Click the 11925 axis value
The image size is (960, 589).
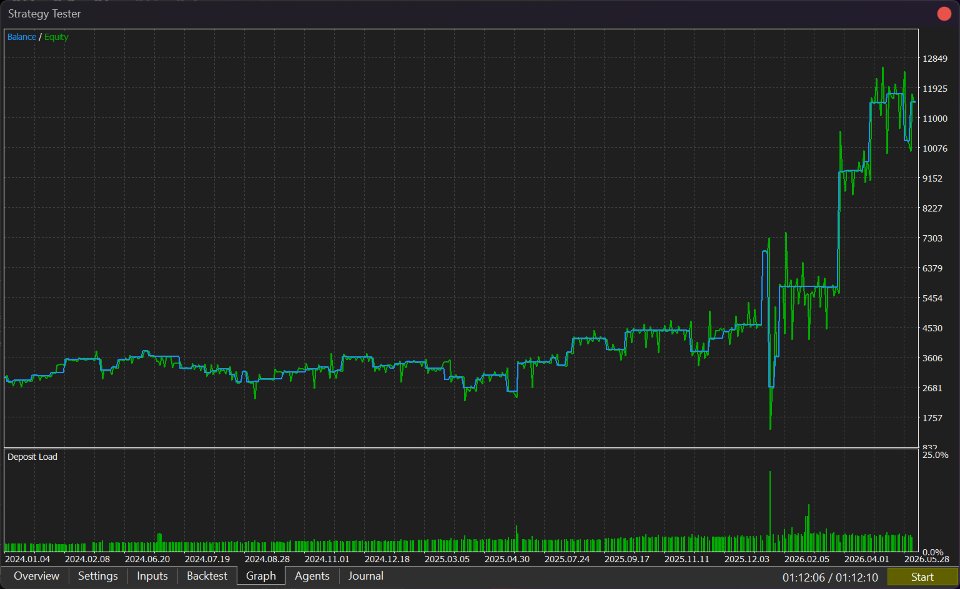point(934,89)
